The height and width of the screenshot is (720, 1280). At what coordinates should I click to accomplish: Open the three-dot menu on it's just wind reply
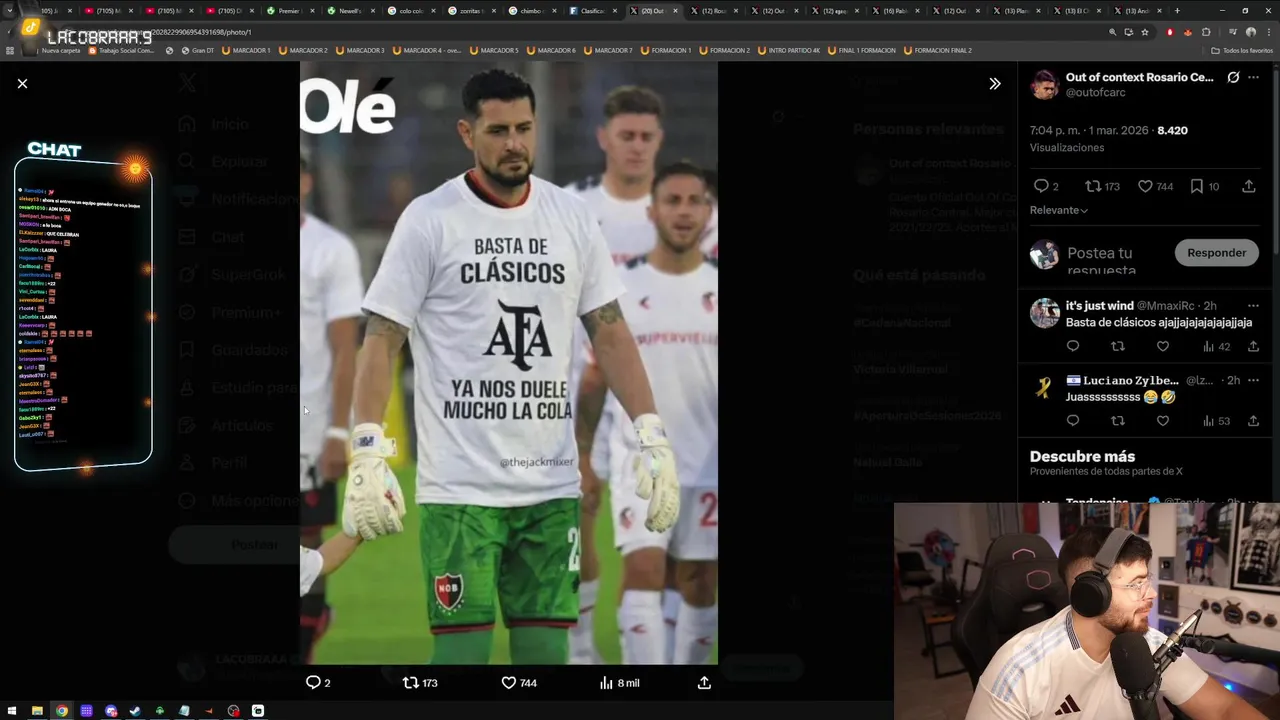pos(1253,305)
